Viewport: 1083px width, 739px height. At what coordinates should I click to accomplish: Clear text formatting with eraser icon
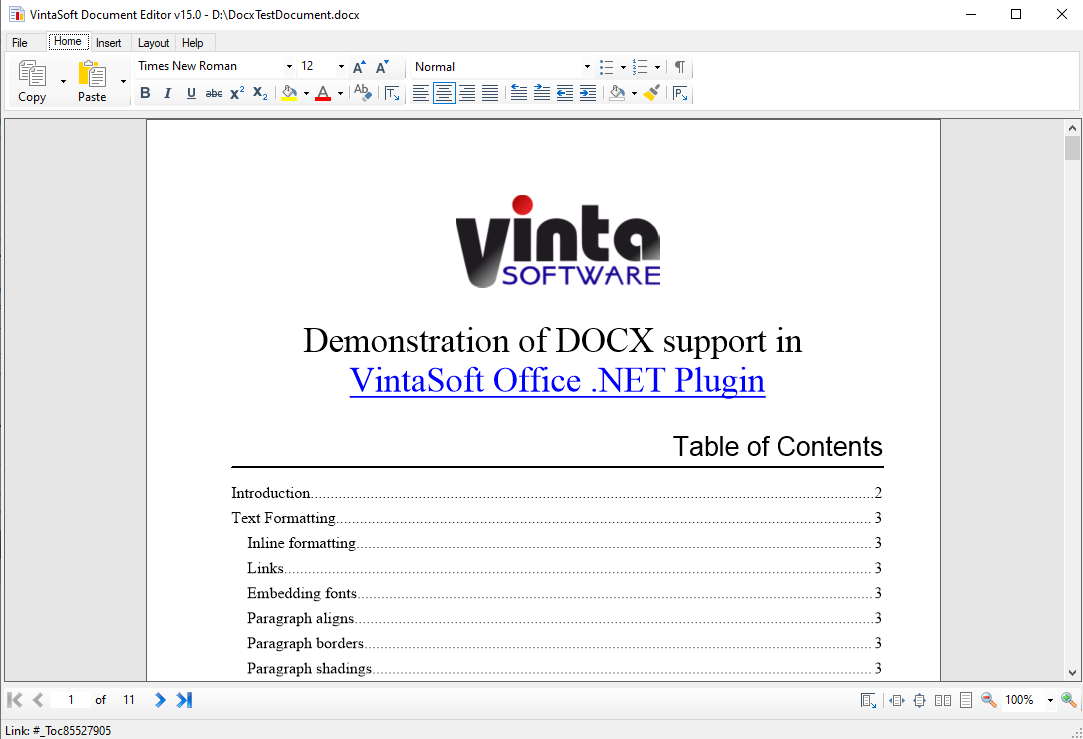click(363, 93)
